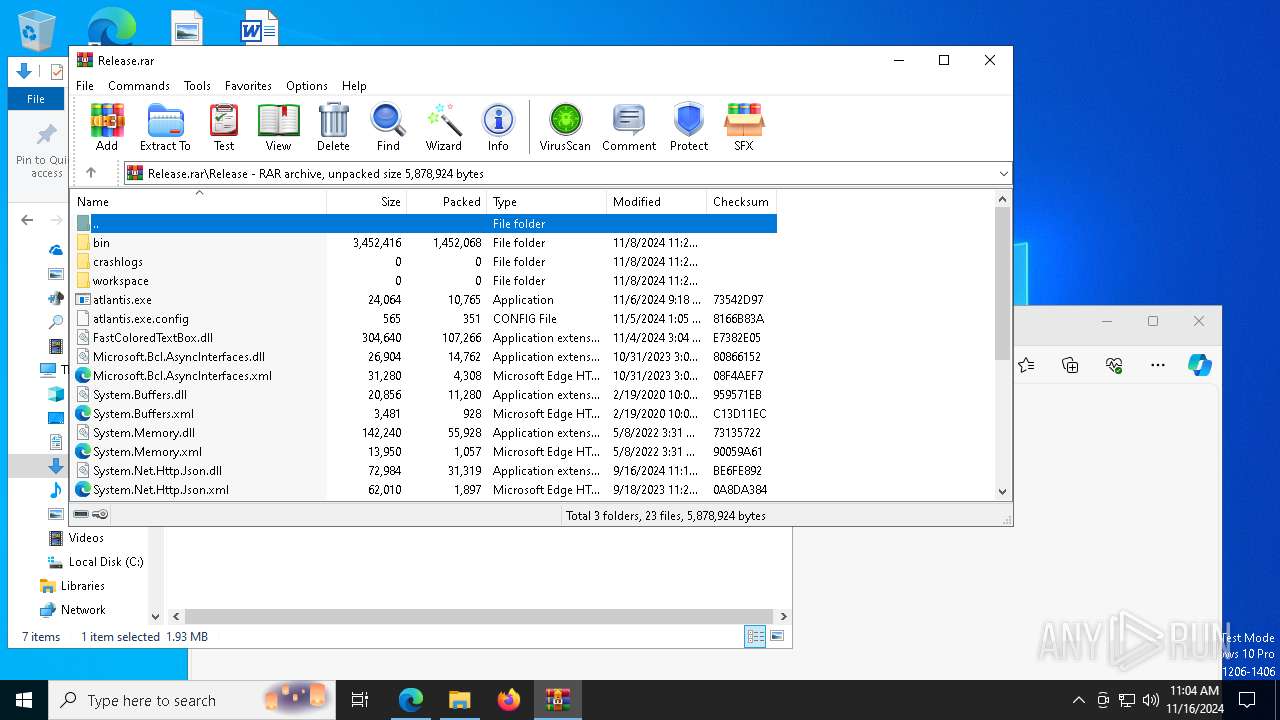Launch the Wizard tool
The height and width of the screenshot is (720, 1280).
click(x=443, y=127)
